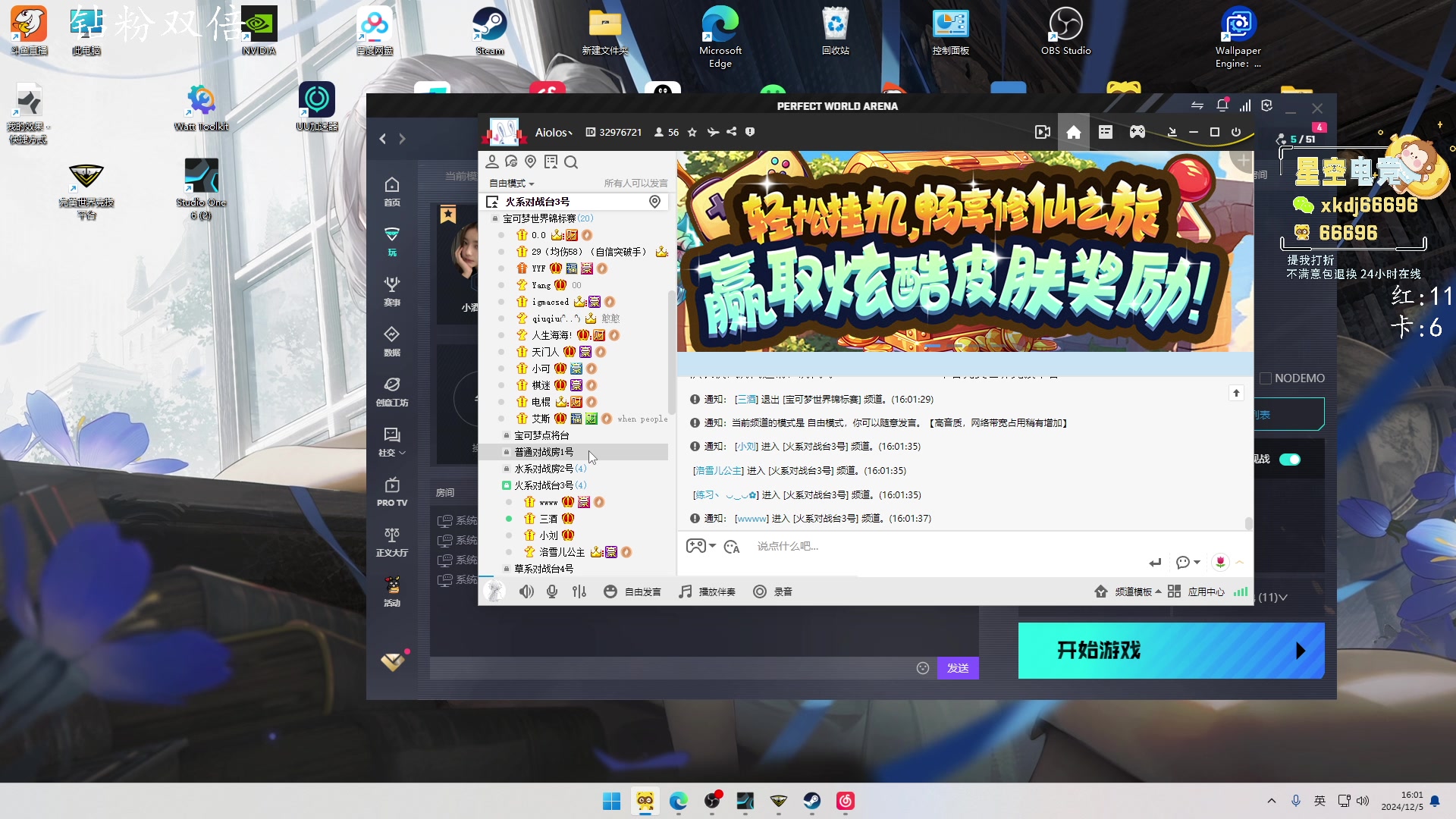Toggle the microphone in YY bottom bar
This screenshot has width=1456, height=819.
552,591
